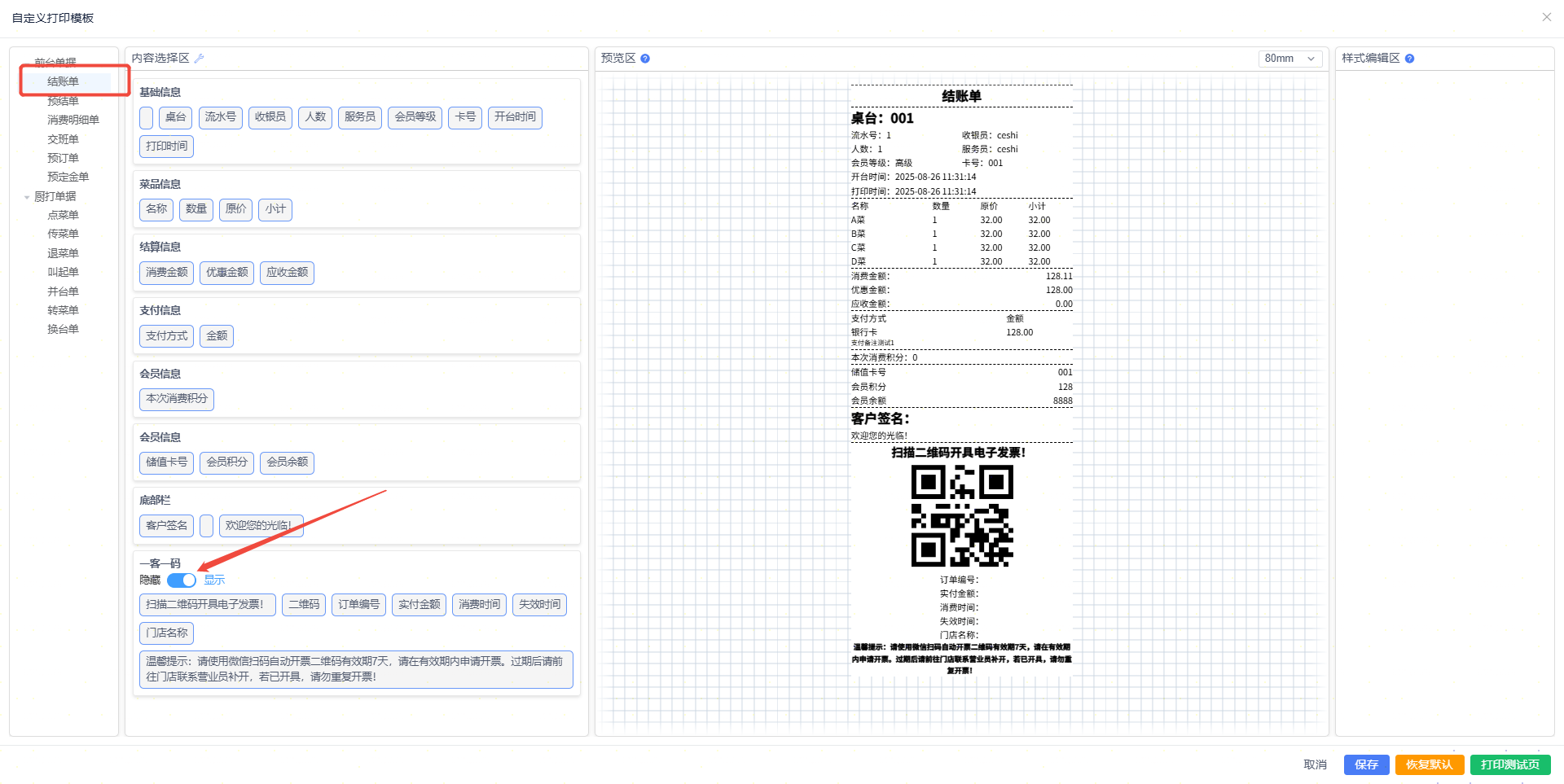Click the 桌台 field tag
This screenshot has height=784, width=1564.
[x=175, y=117]
